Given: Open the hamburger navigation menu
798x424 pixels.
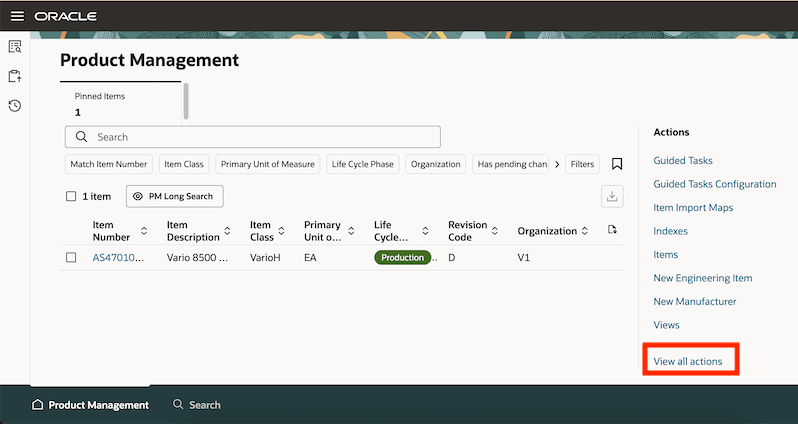Looking at the screenshot, I should click(17, 16).
